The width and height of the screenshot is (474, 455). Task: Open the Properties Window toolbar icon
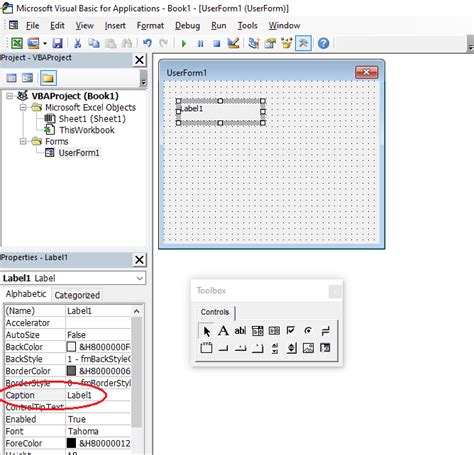pos(270,43)
